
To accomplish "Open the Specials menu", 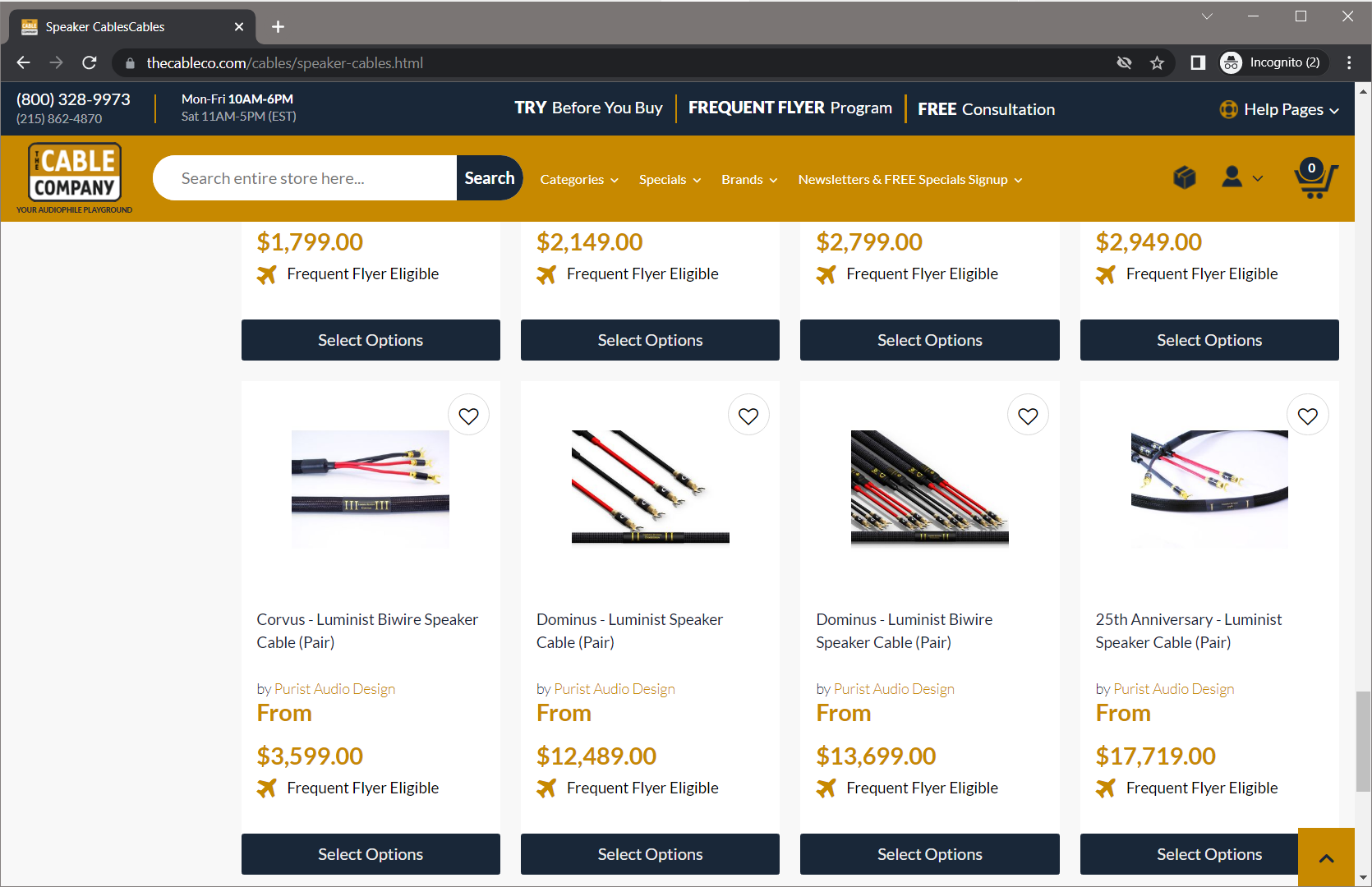I will coord(670,180).
